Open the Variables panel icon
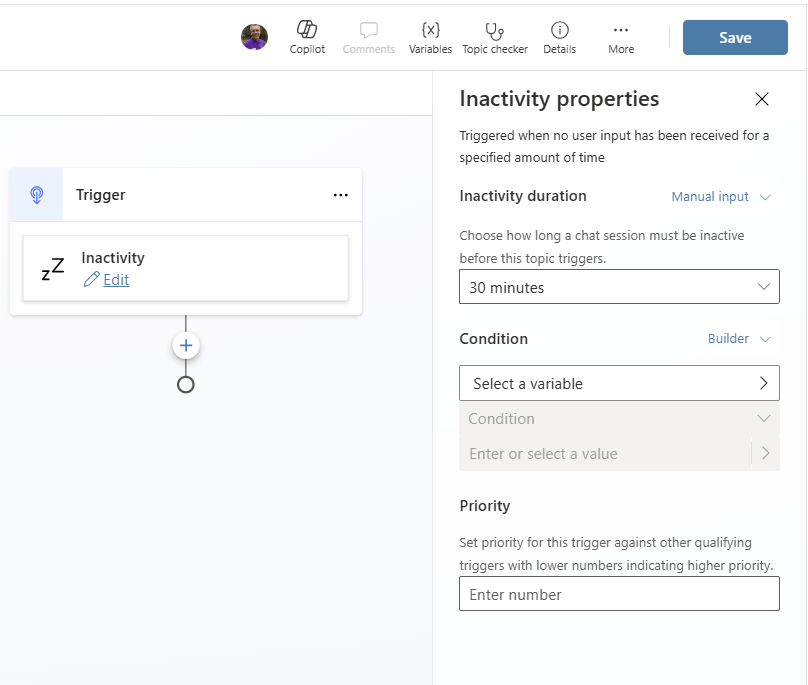This screenshot has width=808, height=685. click(x=430, y=37)
